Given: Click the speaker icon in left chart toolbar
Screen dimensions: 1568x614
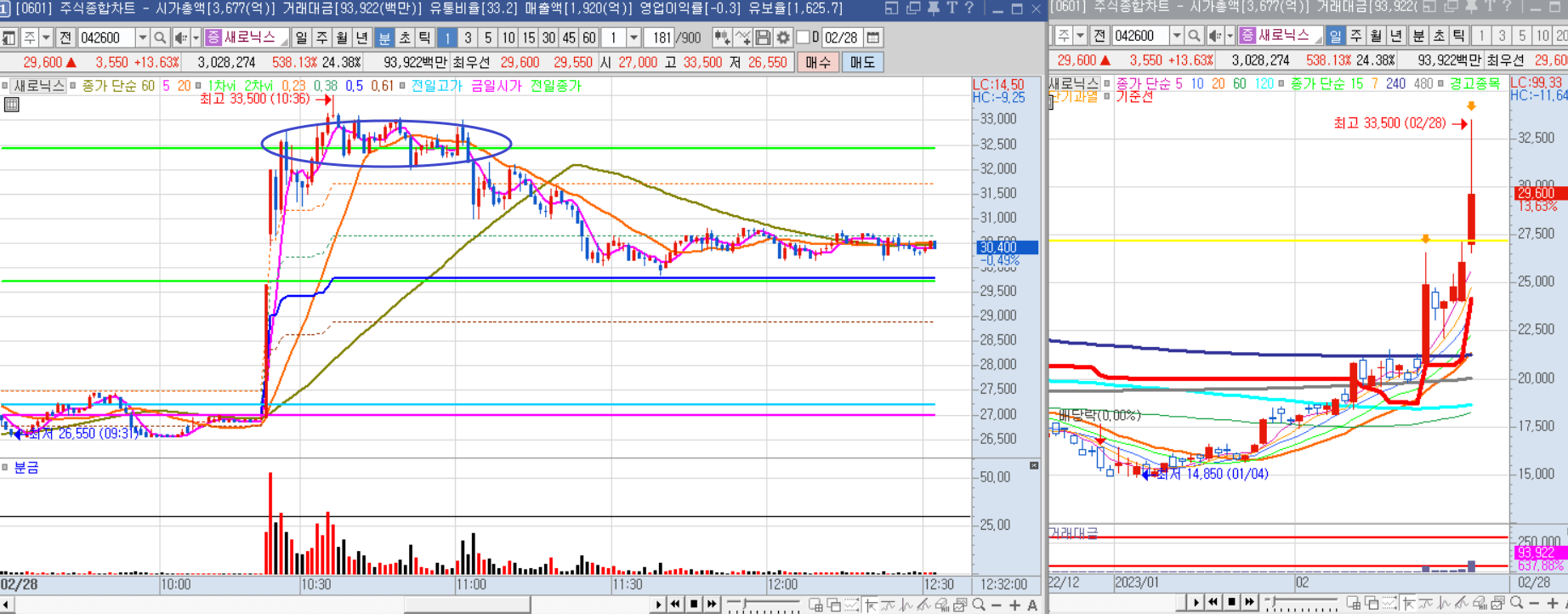Looking at the screenshot, I should [180, 38].
